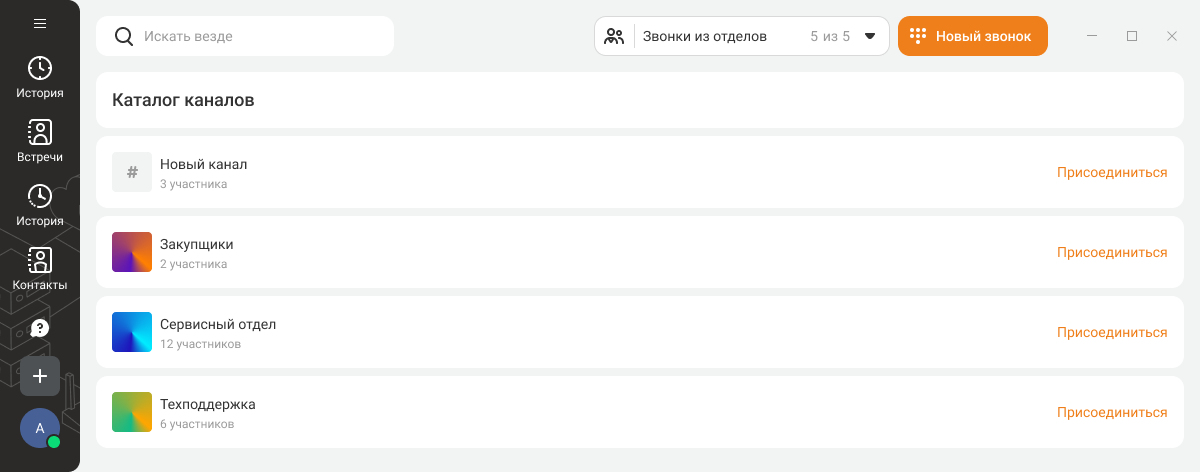The image size is (1200, 472).
Task: Click the help question mark icon
Action: (x=40, y=328)
